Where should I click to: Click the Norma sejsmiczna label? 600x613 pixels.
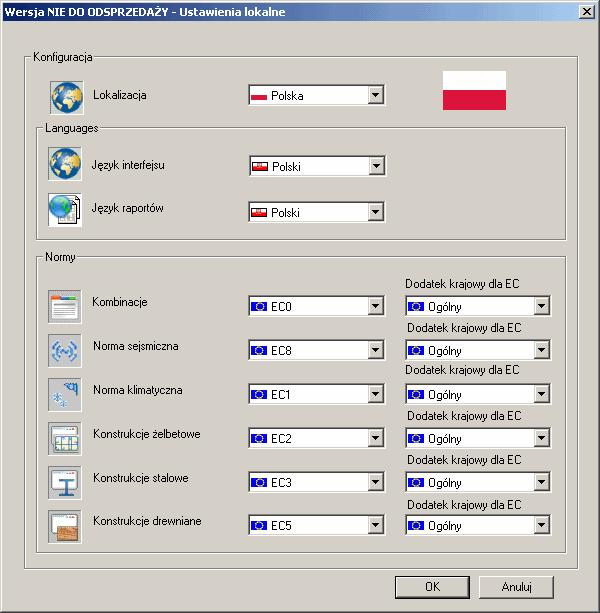[x=136, y=346]
